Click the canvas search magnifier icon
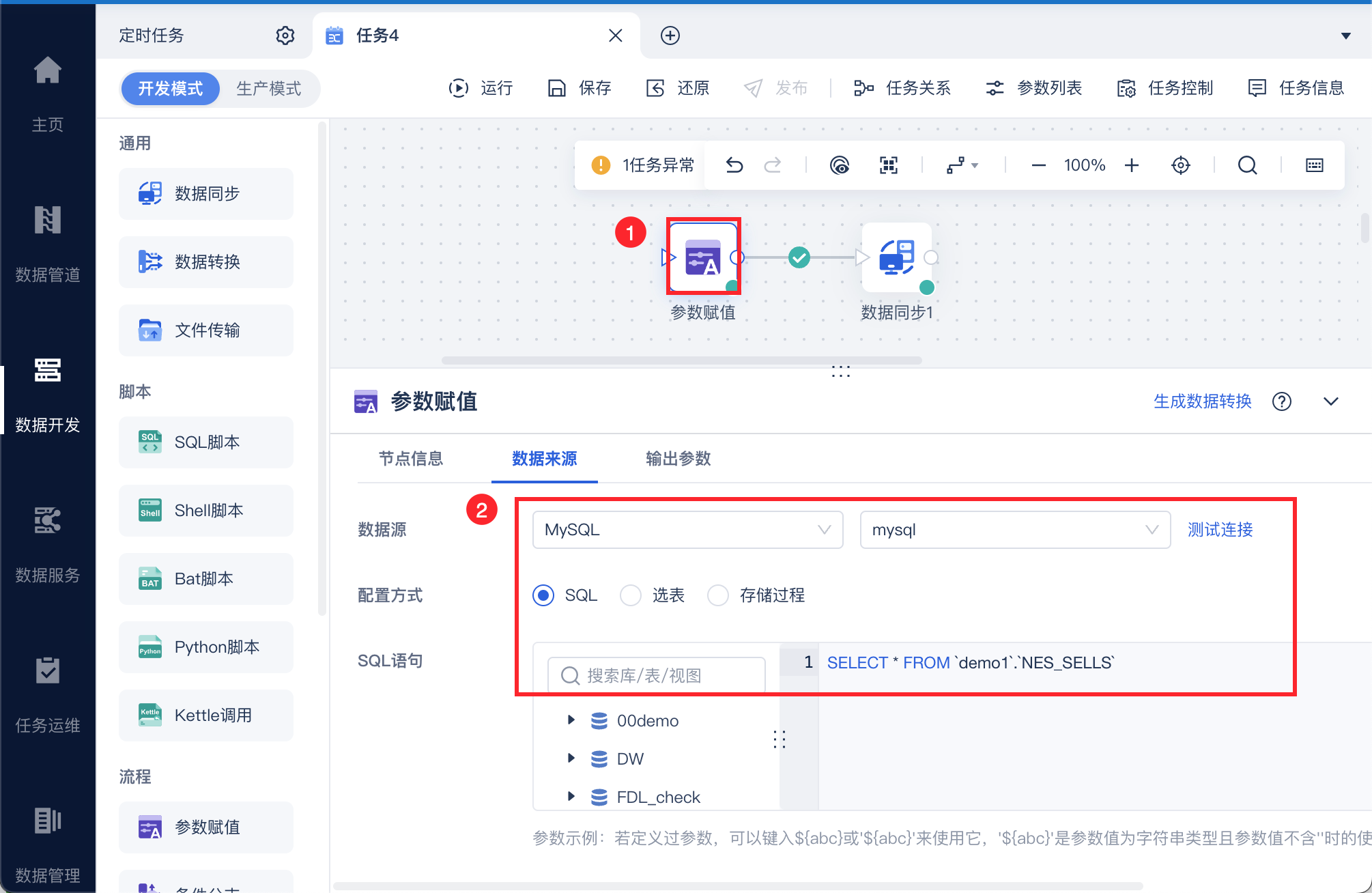The width and height of the screenshot is (1372, 893). (1247, 165)
